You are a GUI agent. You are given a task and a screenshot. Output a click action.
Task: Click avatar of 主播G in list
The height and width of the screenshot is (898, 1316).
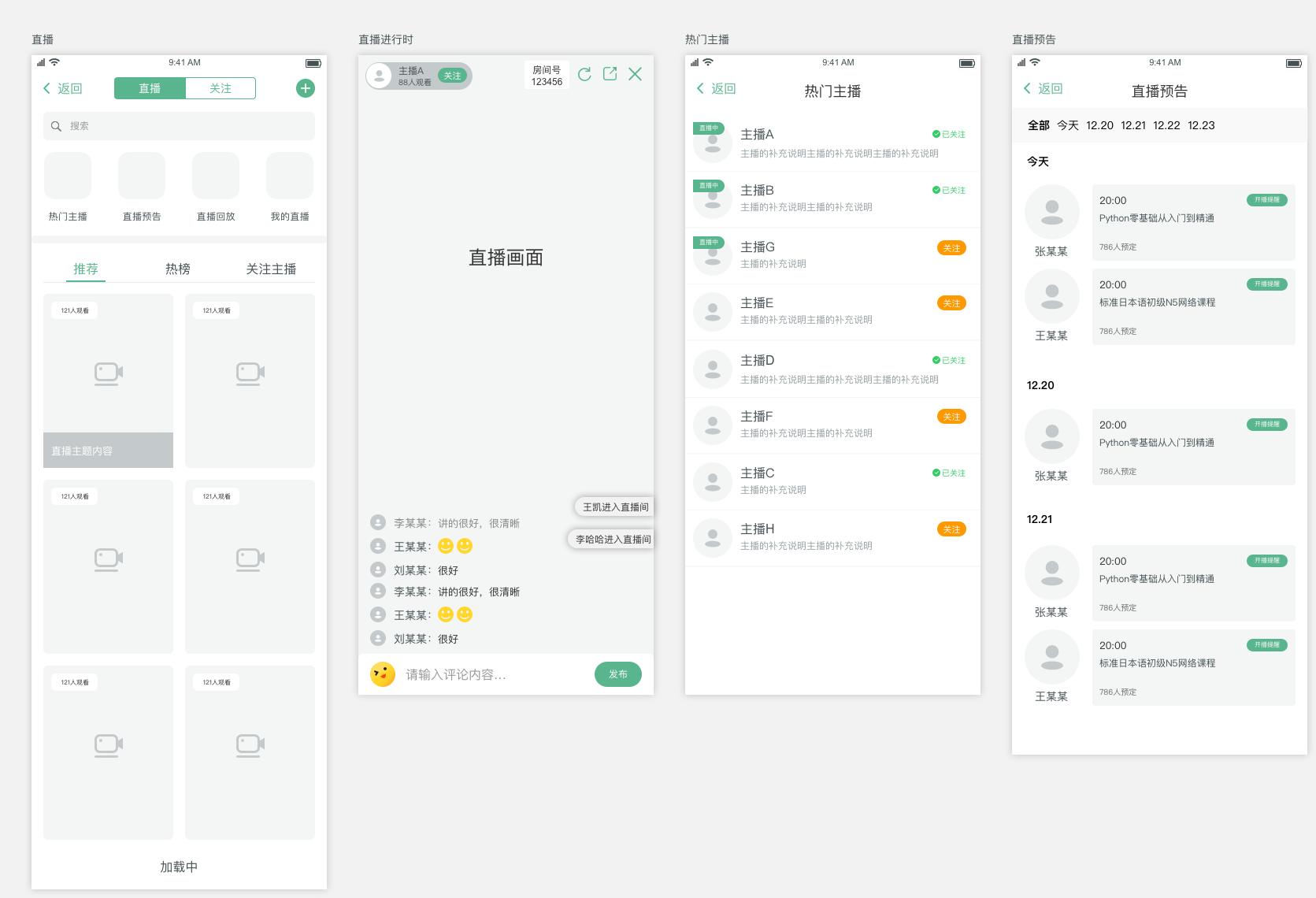tap(713, 255)
